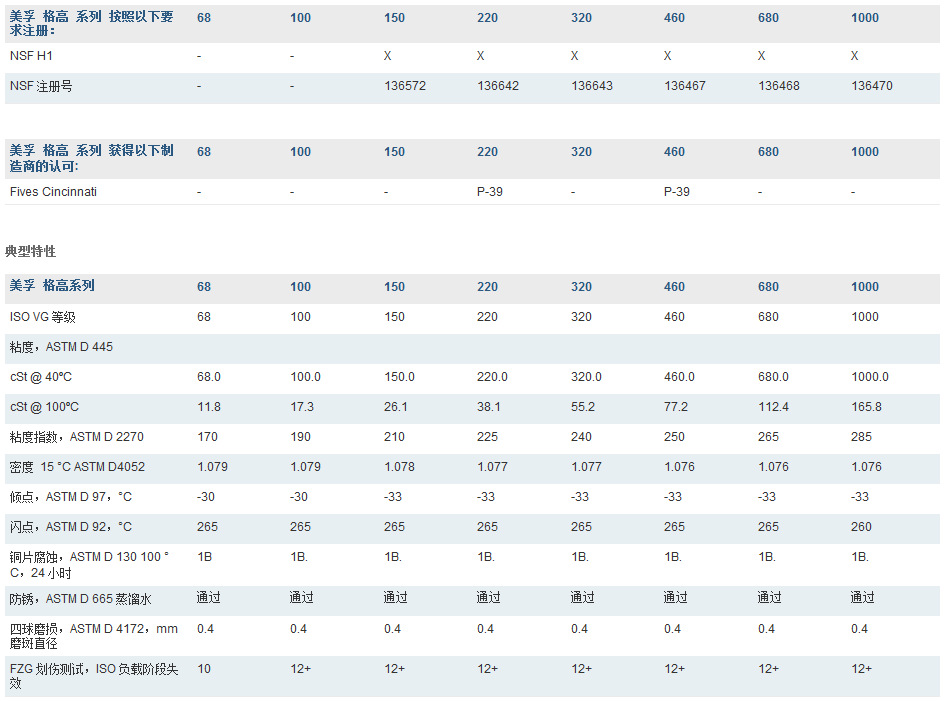
Task: Select the NSF H1 row label
Action: point(31,56)
